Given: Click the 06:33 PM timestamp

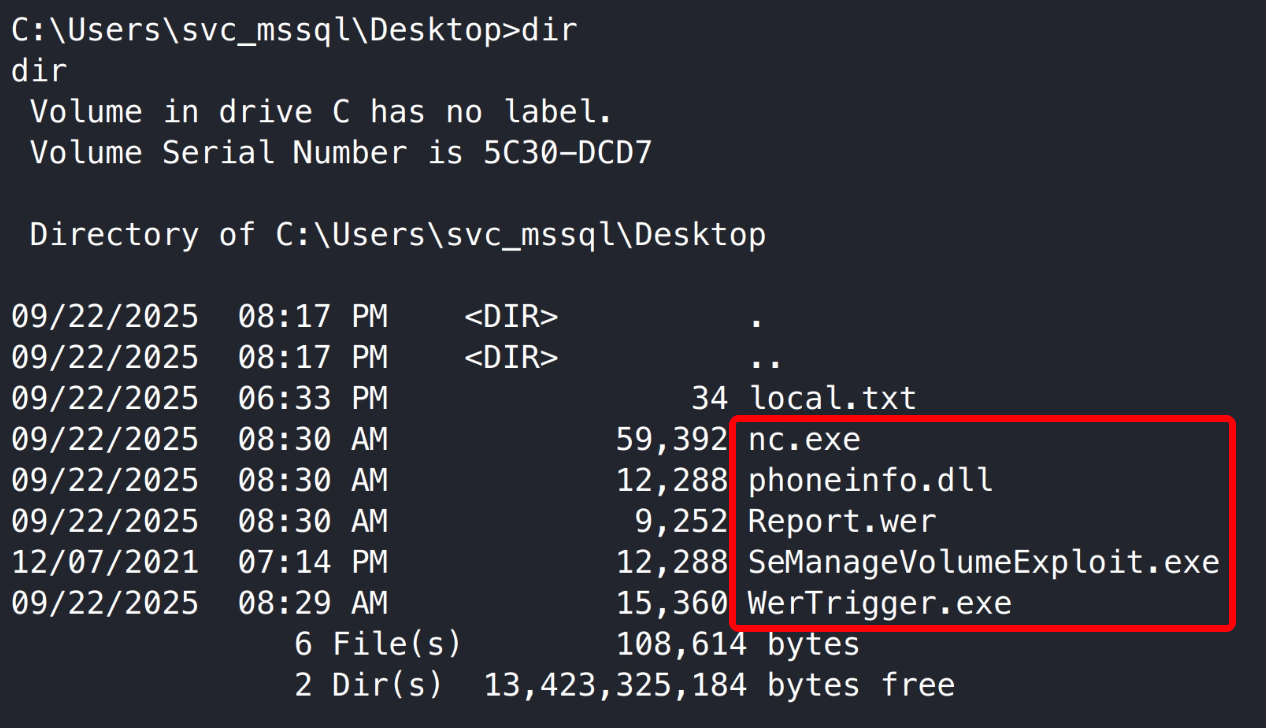Looking at the screenshot, I should [312, 399].
